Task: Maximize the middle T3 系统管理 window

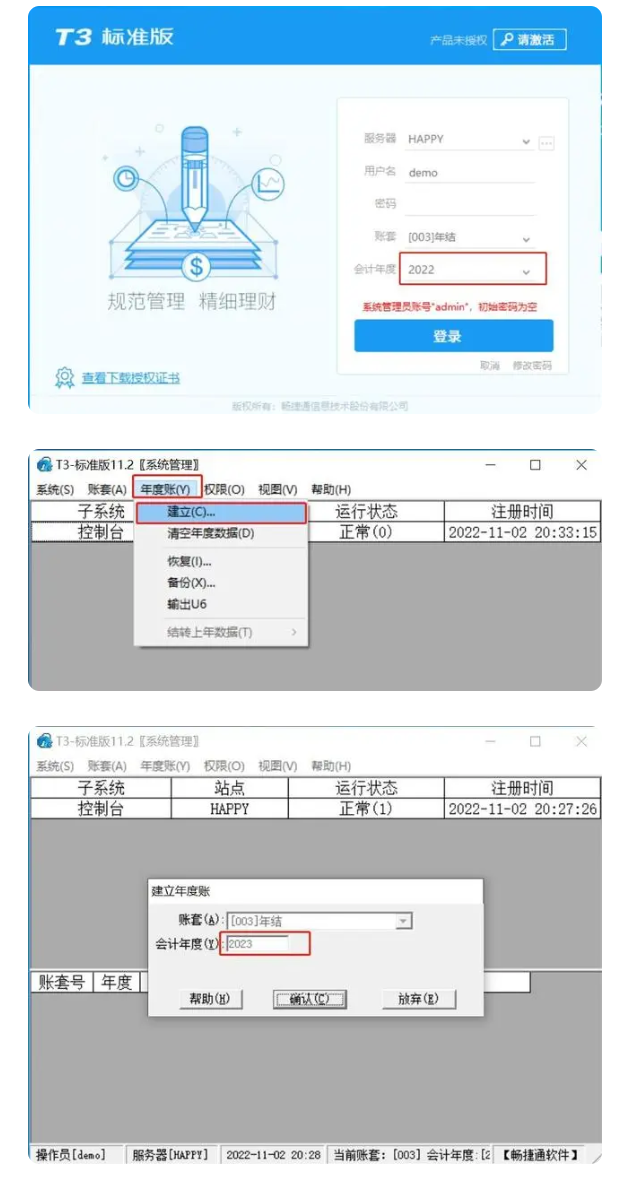Action: [535, 465]
